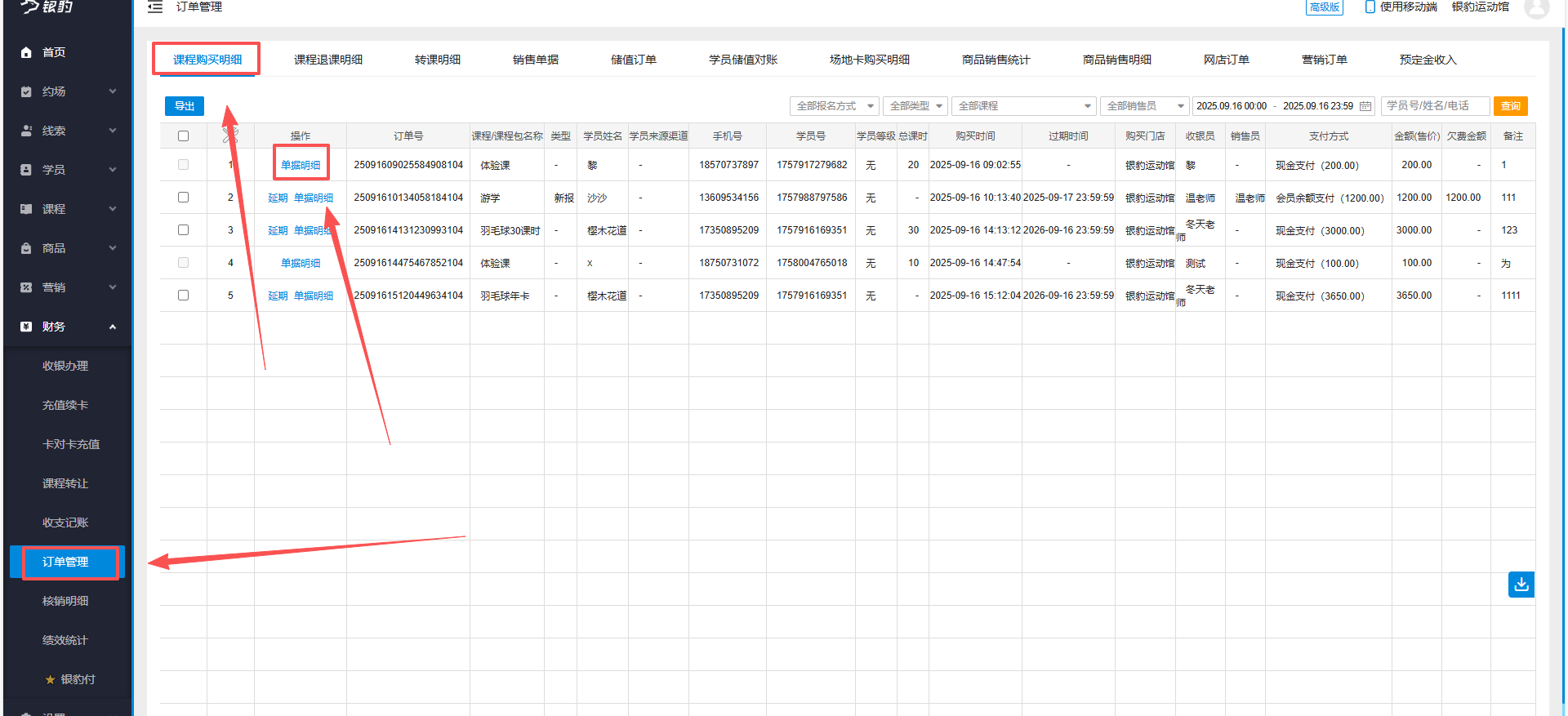Click the column settings tool icon

[x=230, y=136]
